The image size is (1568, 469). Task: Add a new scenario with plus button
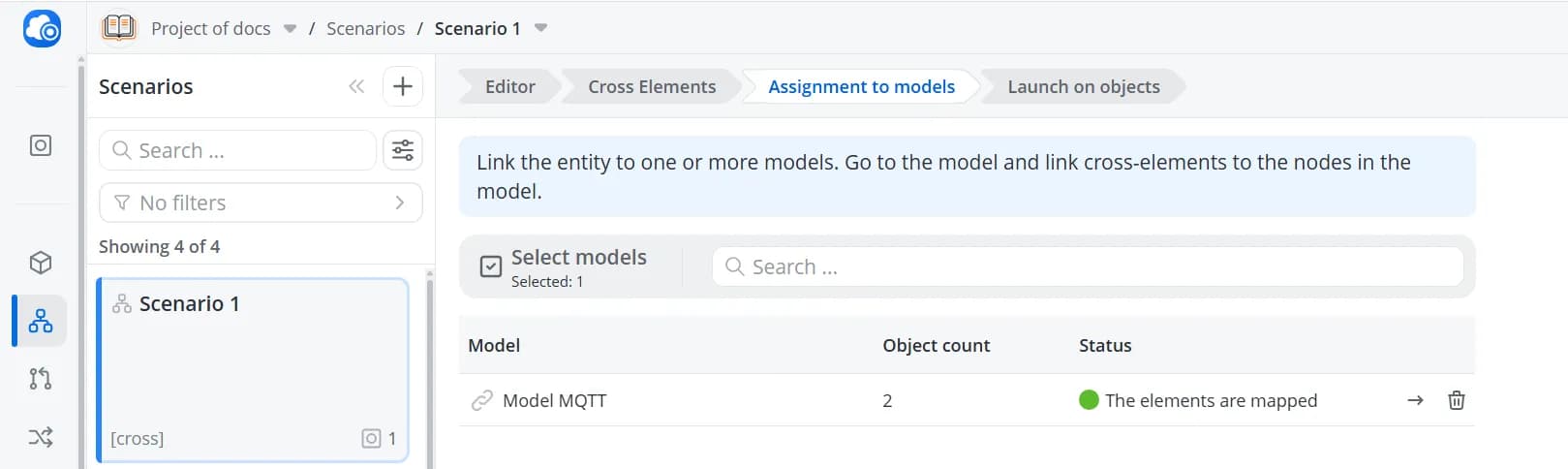coord(403,86)
